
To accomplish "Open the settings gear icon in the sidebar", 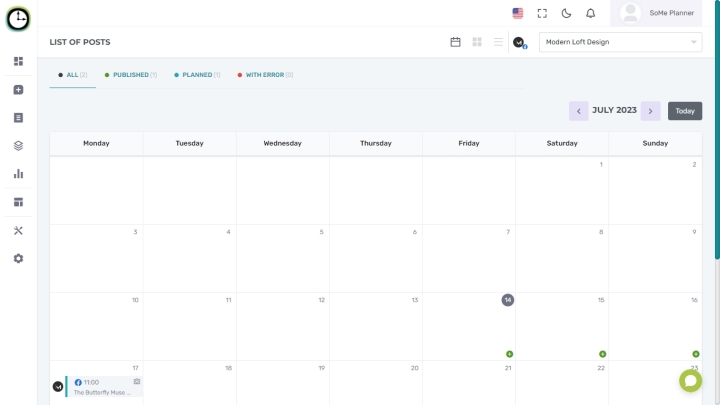I will (18, 259).
